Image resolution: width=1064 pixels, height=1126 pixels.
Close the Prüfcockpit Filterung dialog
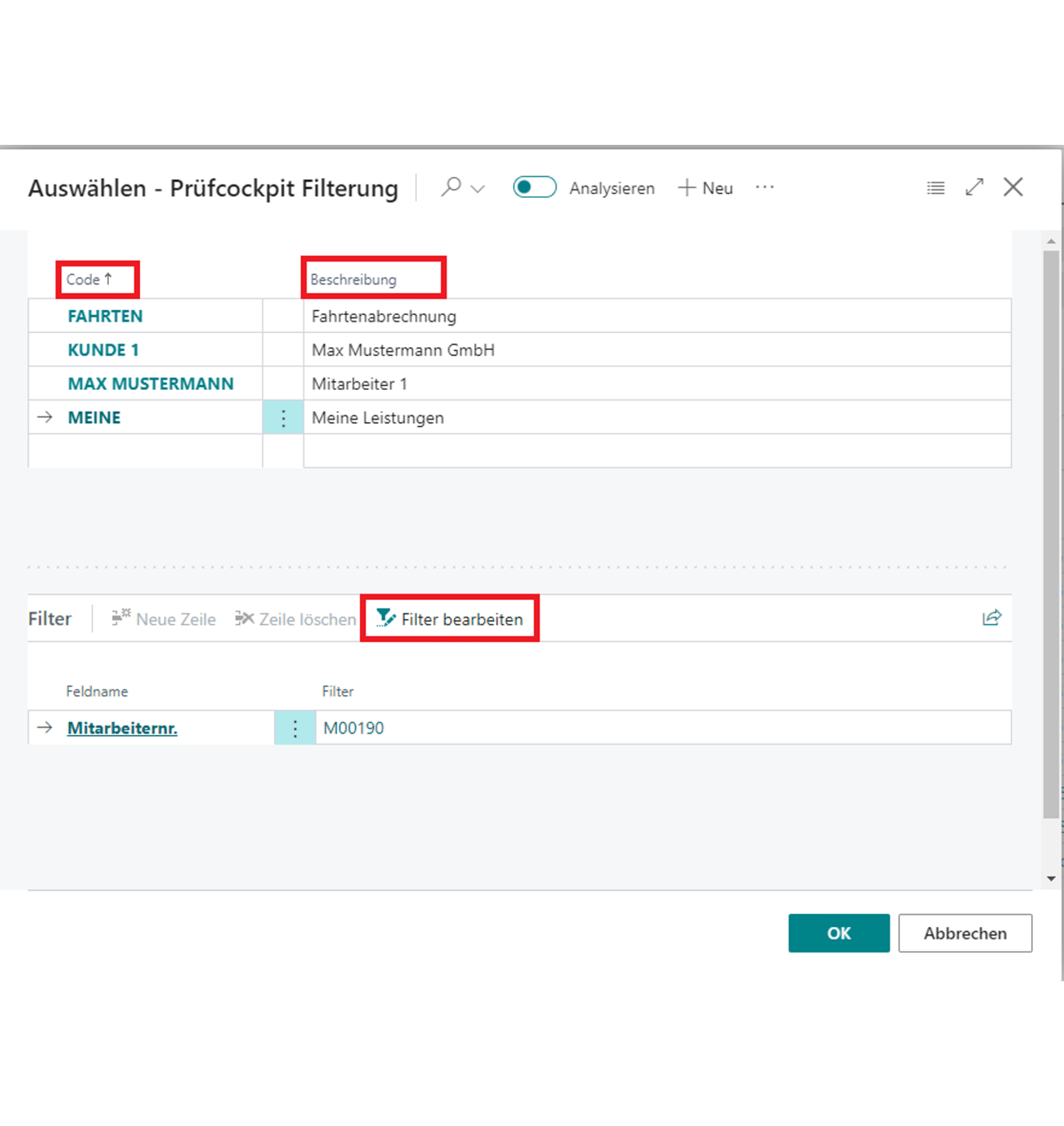click(1013, 186)
